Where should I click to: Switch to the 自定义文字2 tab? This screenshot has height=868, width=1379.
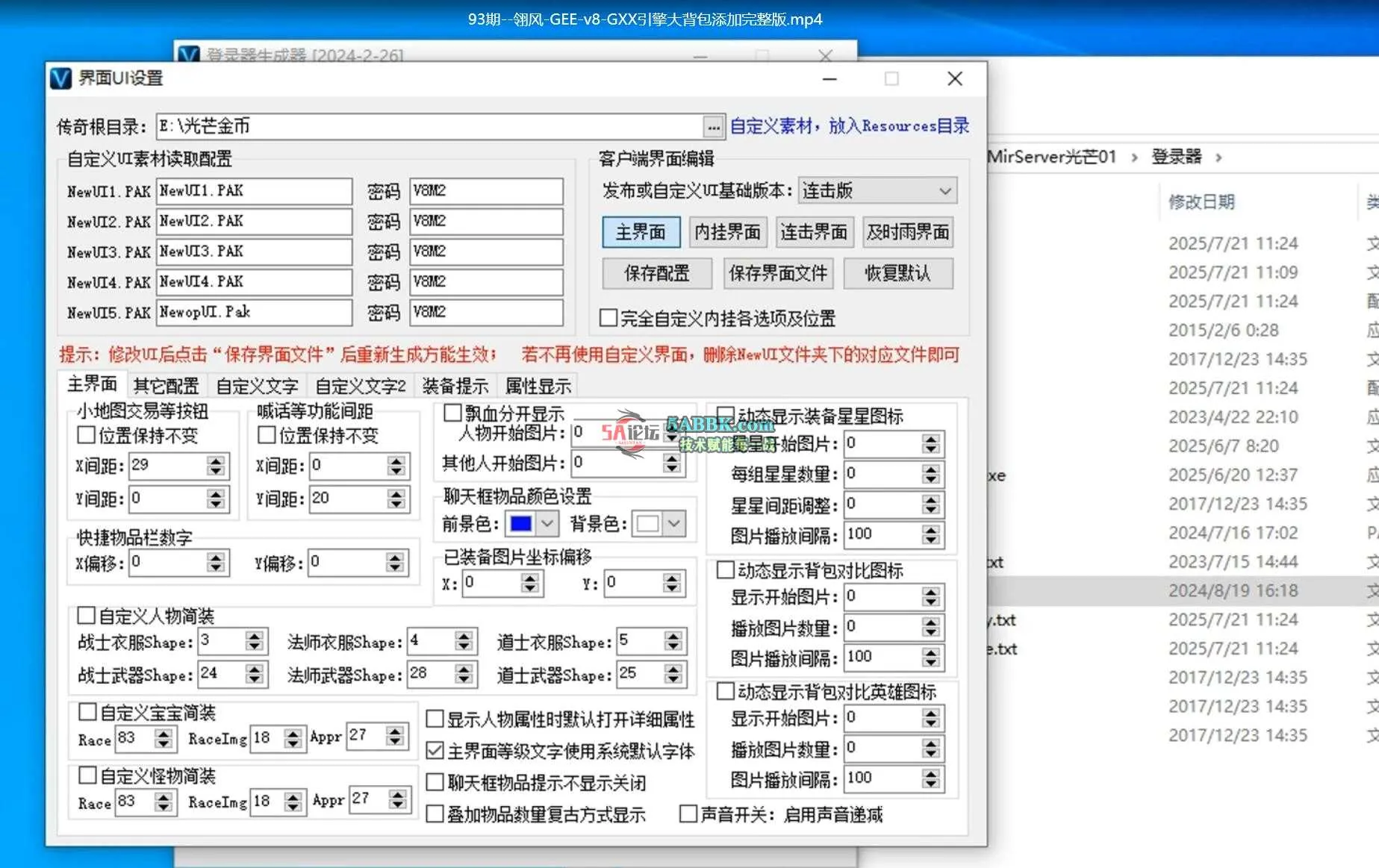[361, 386]
